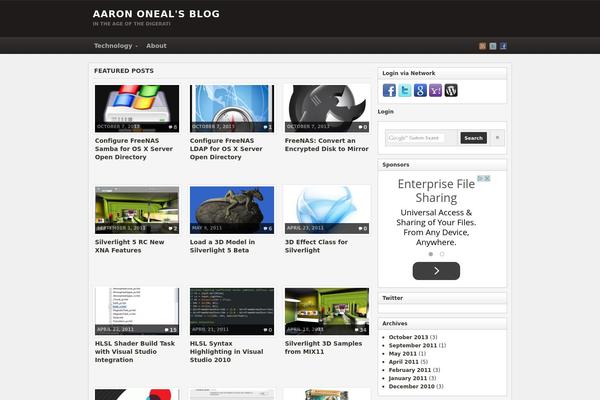The height and width of the screenshot is (400, 600).
Task: Click comment count on Load a 3D Model thumbnail
Action: tap(268, 229)
